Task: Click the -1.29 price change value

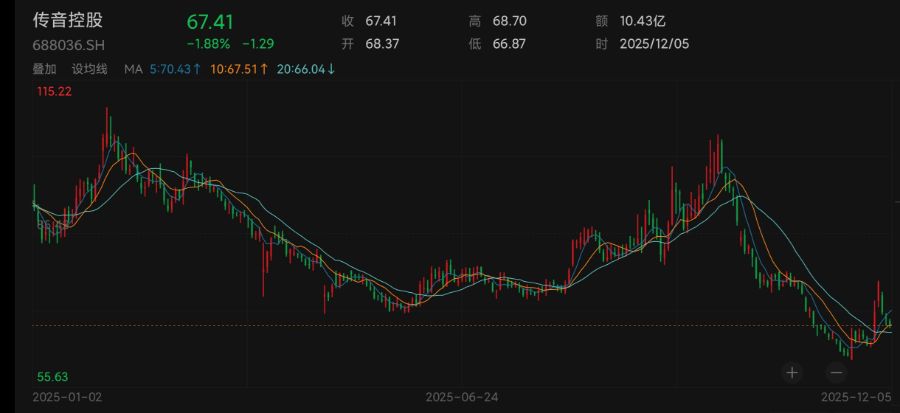Action: (x=259, y=44)
